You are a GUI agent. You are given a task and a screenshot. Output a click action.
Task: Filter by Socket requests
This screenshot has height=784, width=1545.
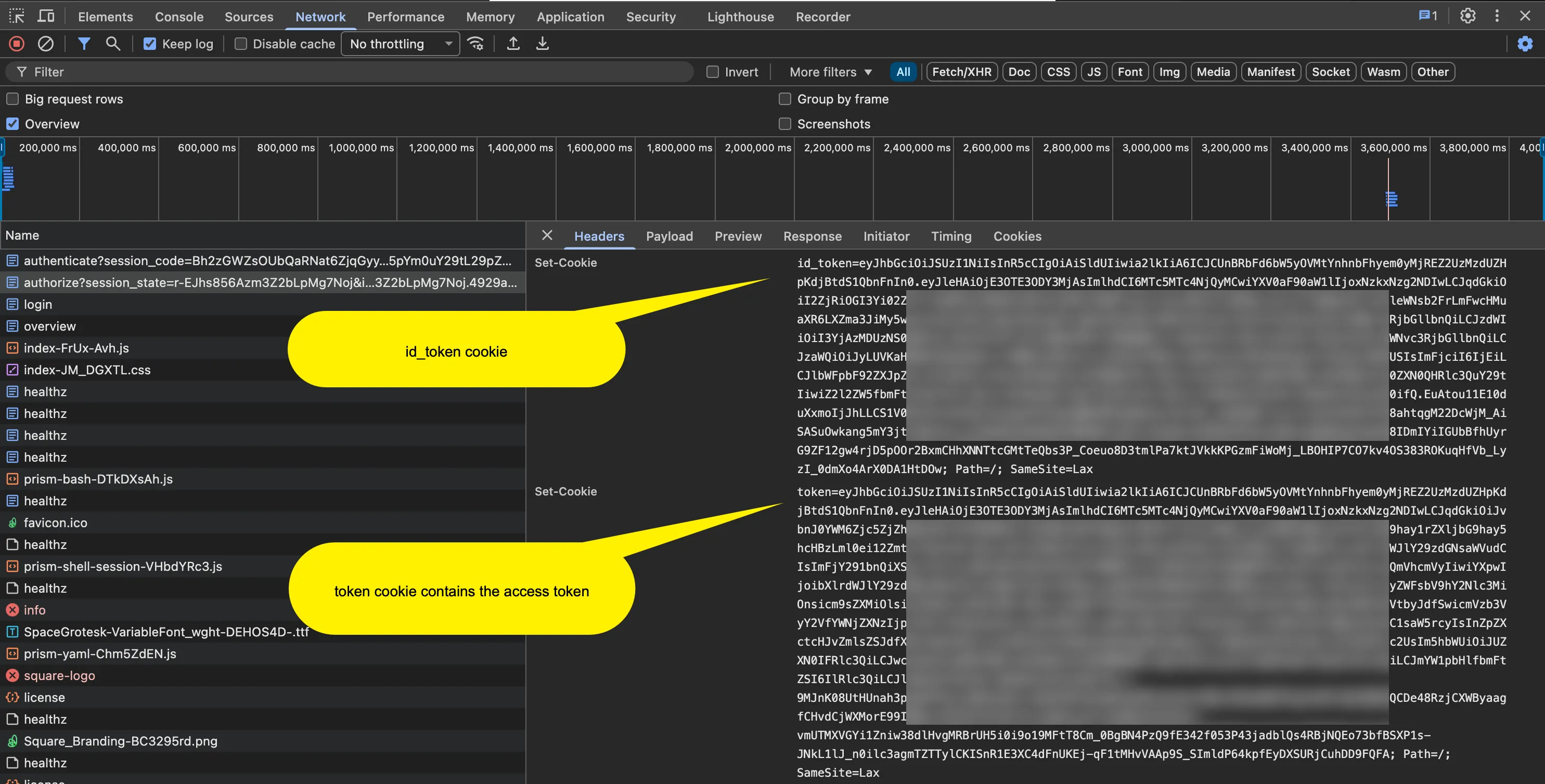(x=1330, y=72)
